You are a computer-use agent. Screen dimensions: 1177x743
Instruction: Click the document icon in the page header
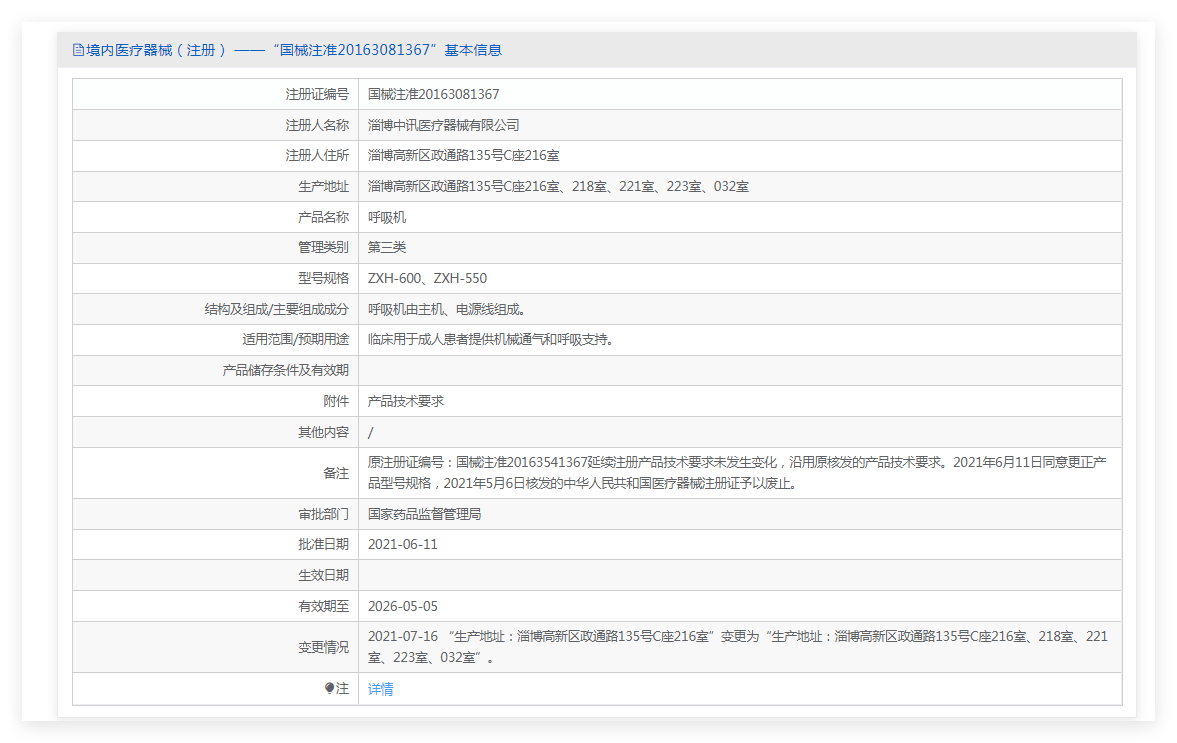pos(78,50)
